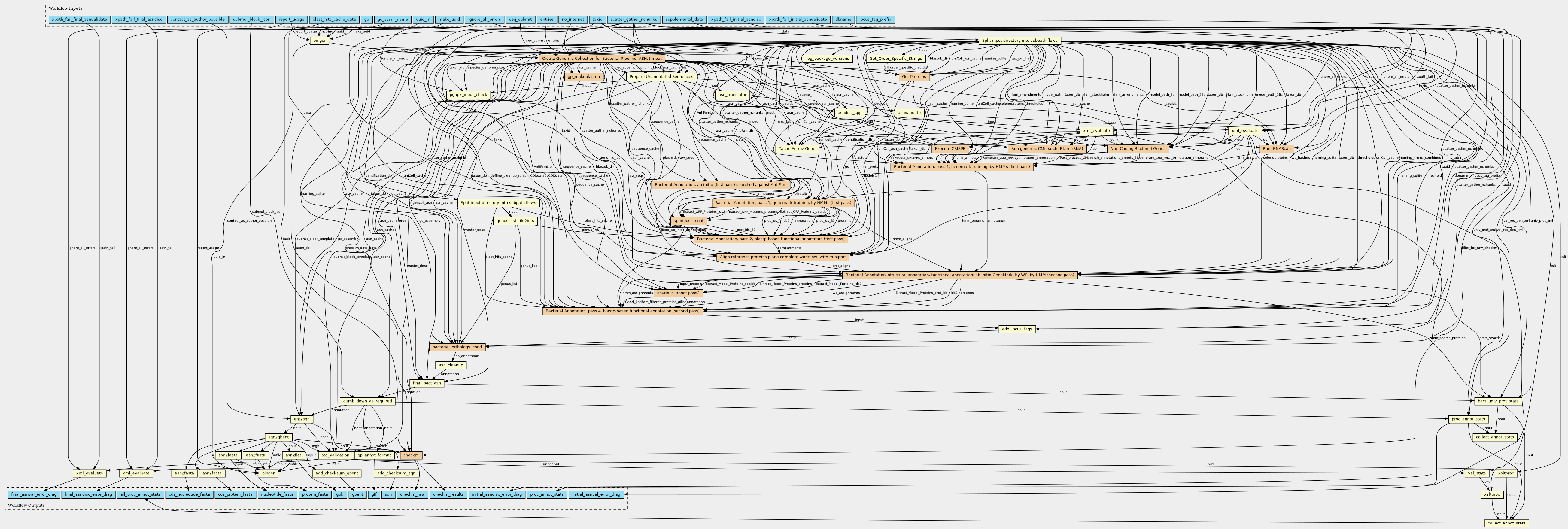Select all_proc_annot_stats output node
Viewport: 1568px width, 529px height.
click(x=141, y=494)
